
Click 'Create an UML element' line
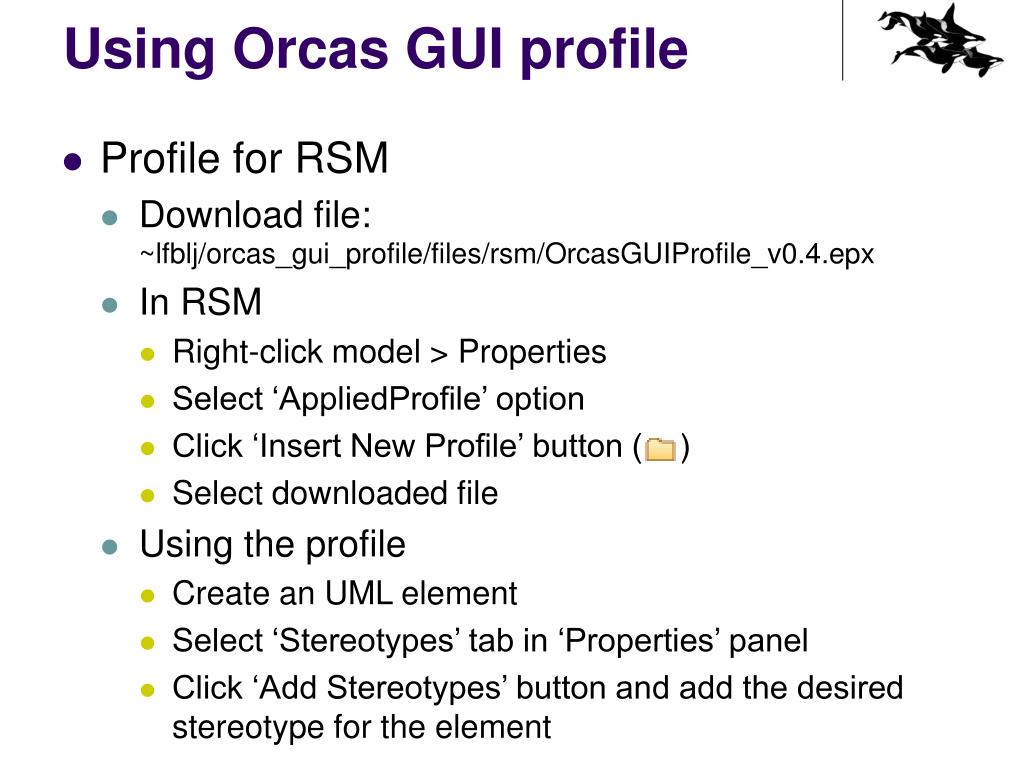click(x=345, y=594)
